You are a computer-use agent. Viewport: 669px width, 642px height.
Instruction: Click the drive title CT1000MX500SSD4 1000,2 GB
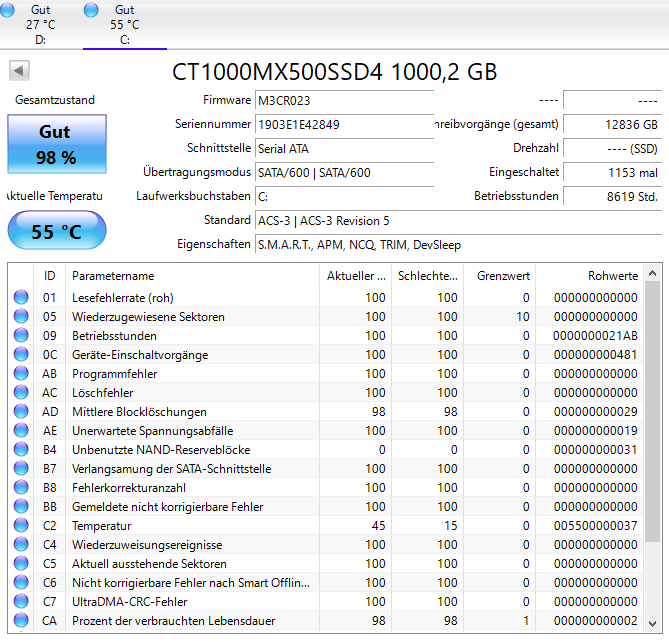click(x=334, y=71)
